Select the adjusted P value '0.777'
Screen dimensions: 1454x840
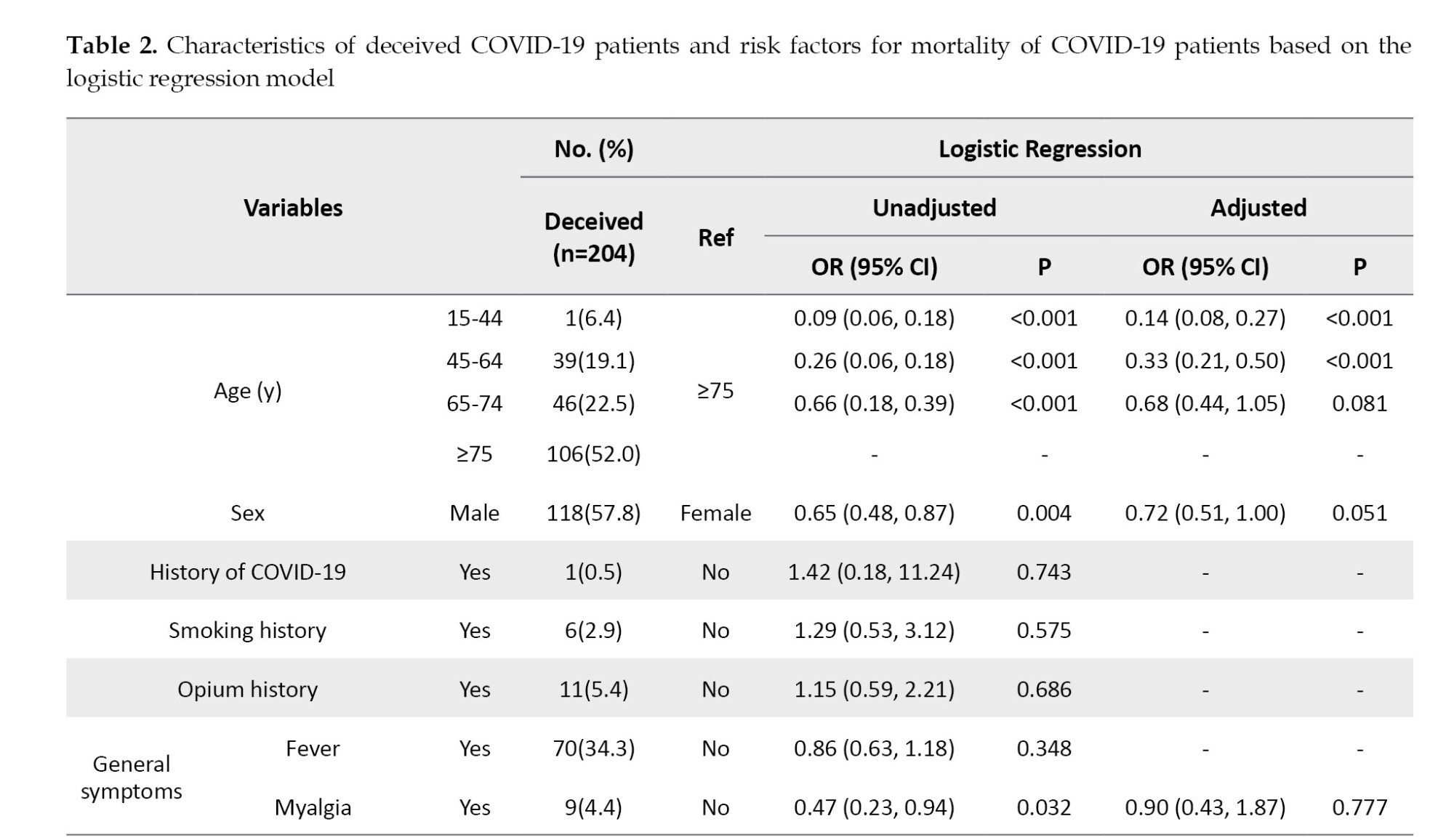coord(1359,807)
